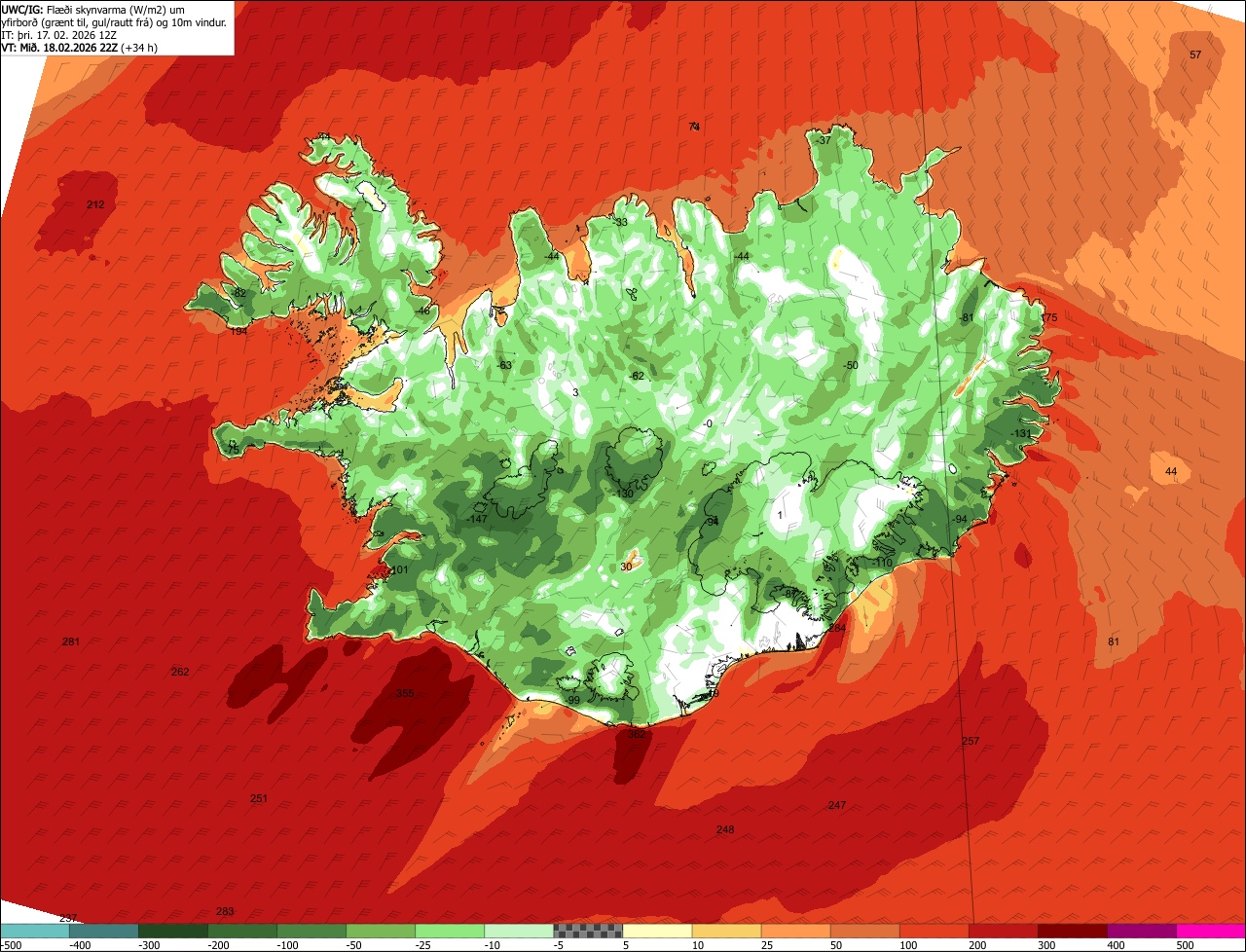This screenshot has height=952, width=1246.
Task: Select the map value '-110'
Action: click(882, 564)
